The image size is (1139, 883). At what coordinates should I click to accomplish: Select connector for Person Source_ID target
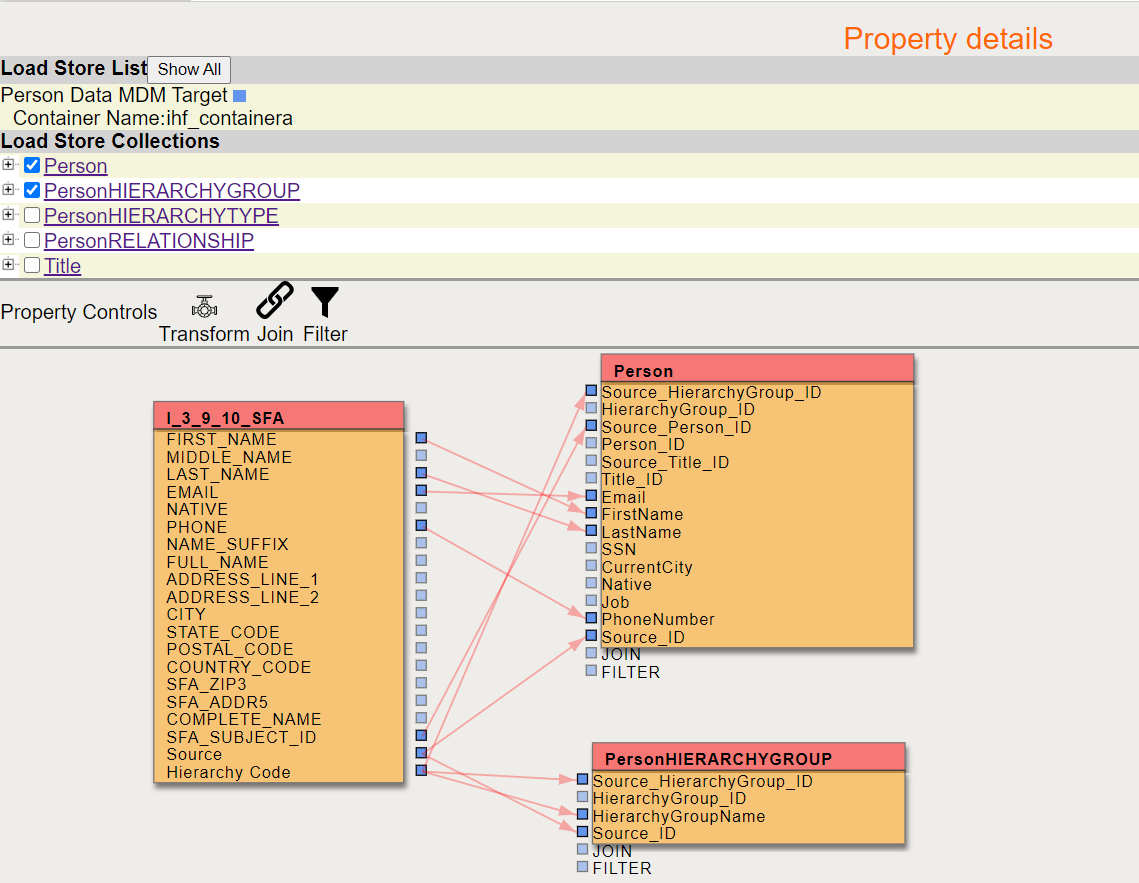point(591,635)
